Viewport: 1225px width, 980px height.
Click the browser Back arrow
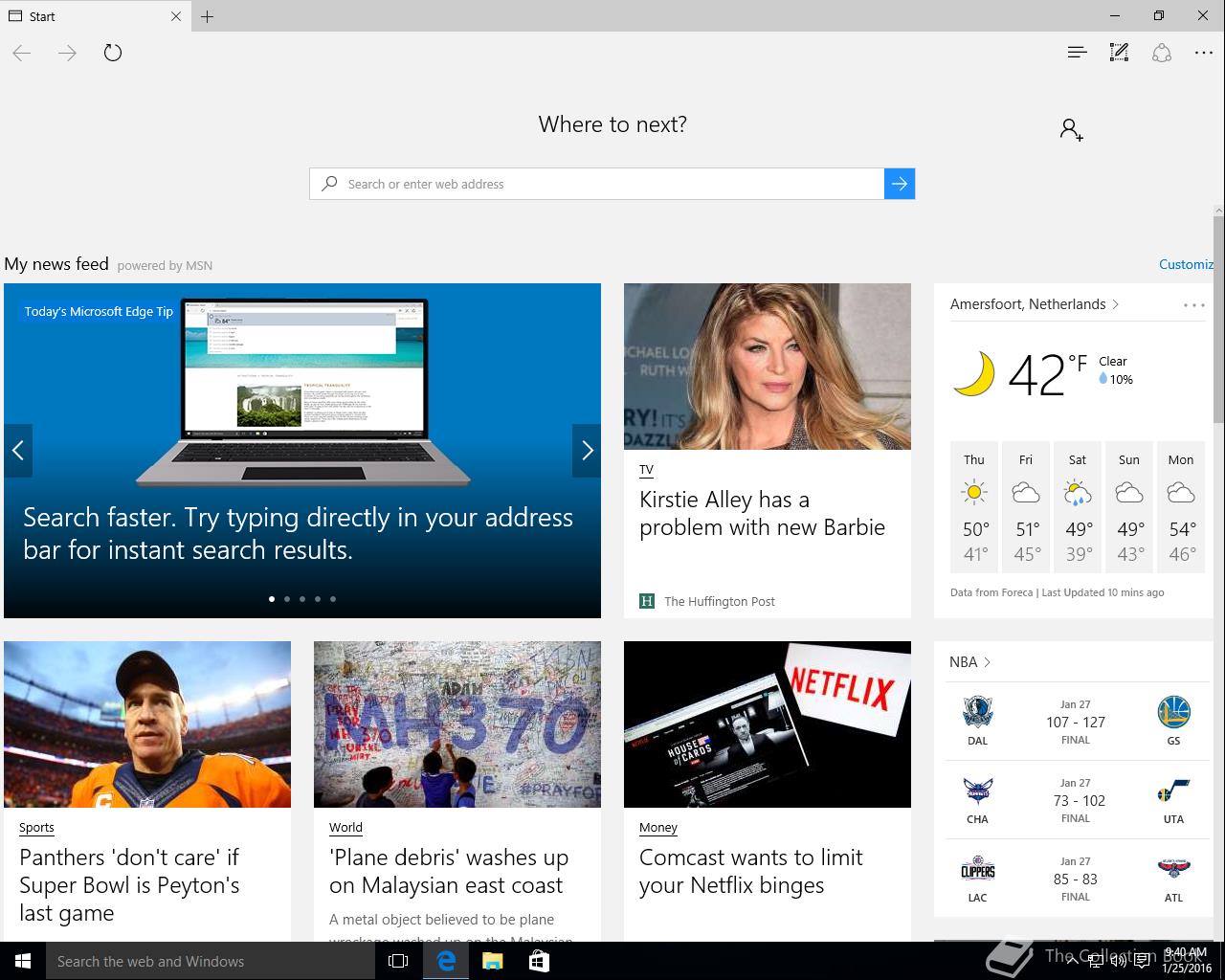pyautogui.click(x=22, y=53)
